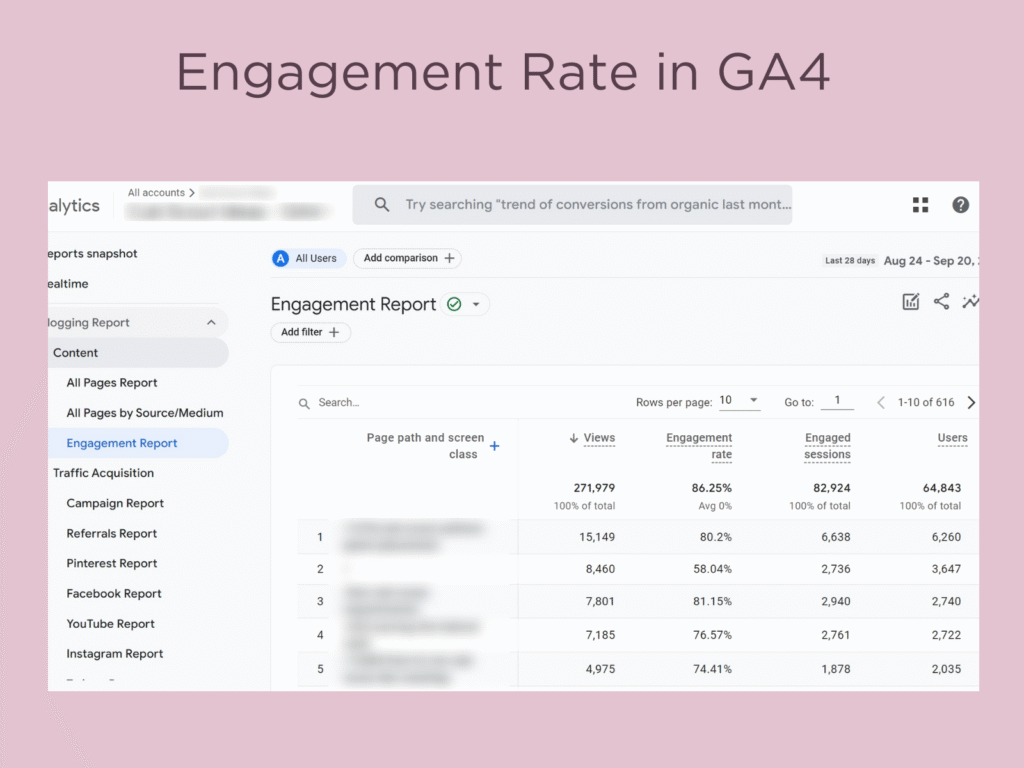The width and height of the screenshot is (1024, 768).
Task: Open the Rows per page dropdown
Action: [x=739, y=401]
